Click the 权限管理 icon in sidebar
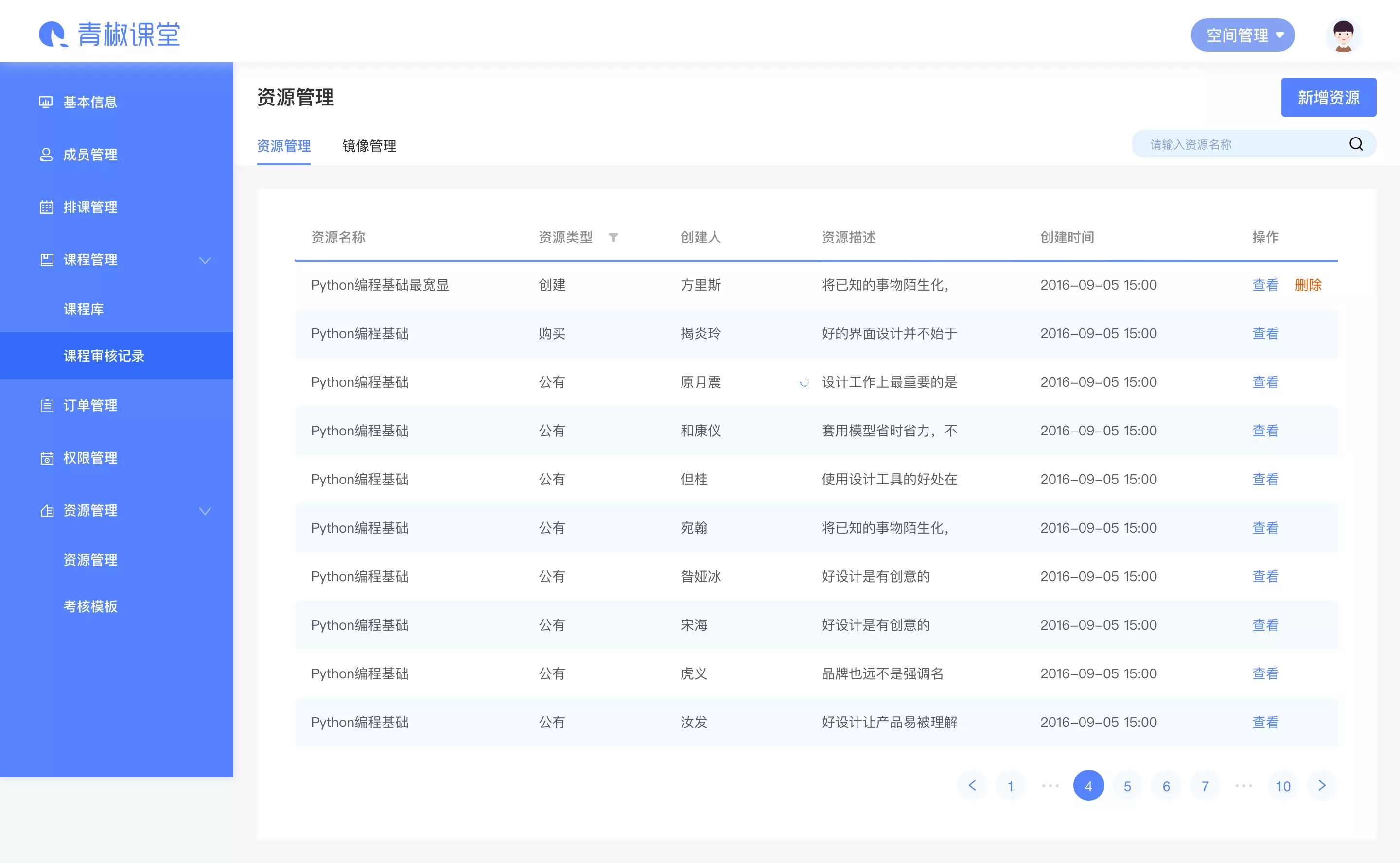The width and height of the screenshot is (1400, 863). (x=47, y=458)
